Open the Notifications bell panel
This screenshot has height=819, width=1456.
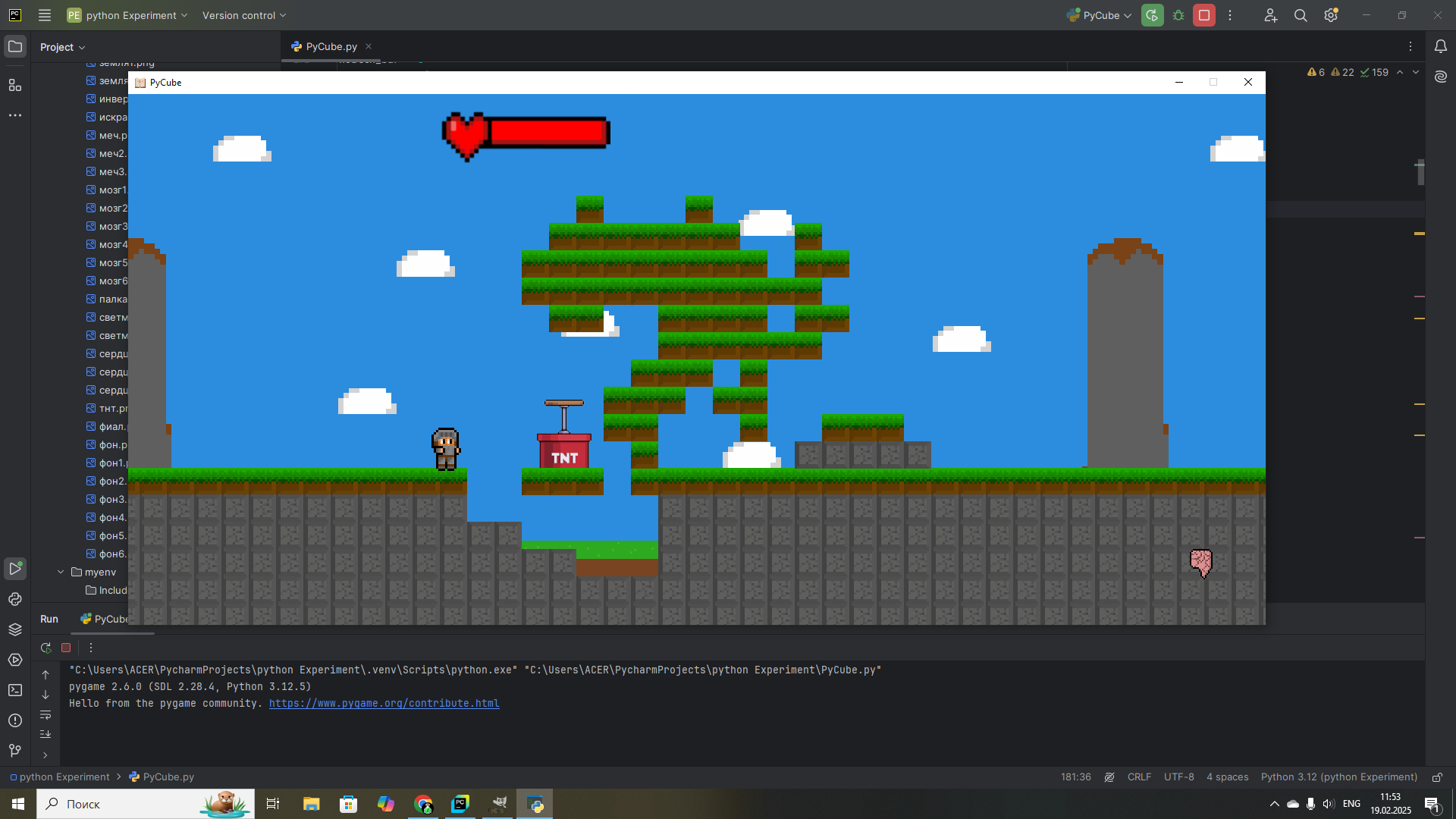tap(1441, 46)
